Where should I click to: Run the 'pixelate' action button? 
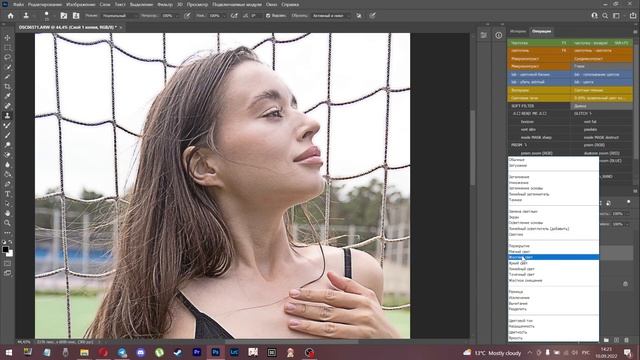coord(602,129)
